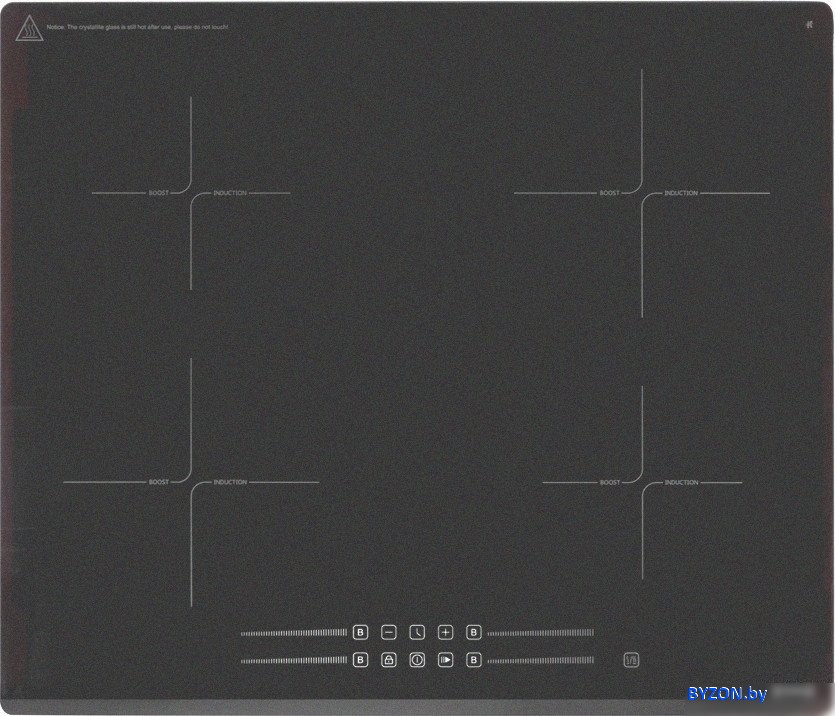Toggle the child lock padlock icon
Viewport: 835px width, 716px height.
coord(389,660)
